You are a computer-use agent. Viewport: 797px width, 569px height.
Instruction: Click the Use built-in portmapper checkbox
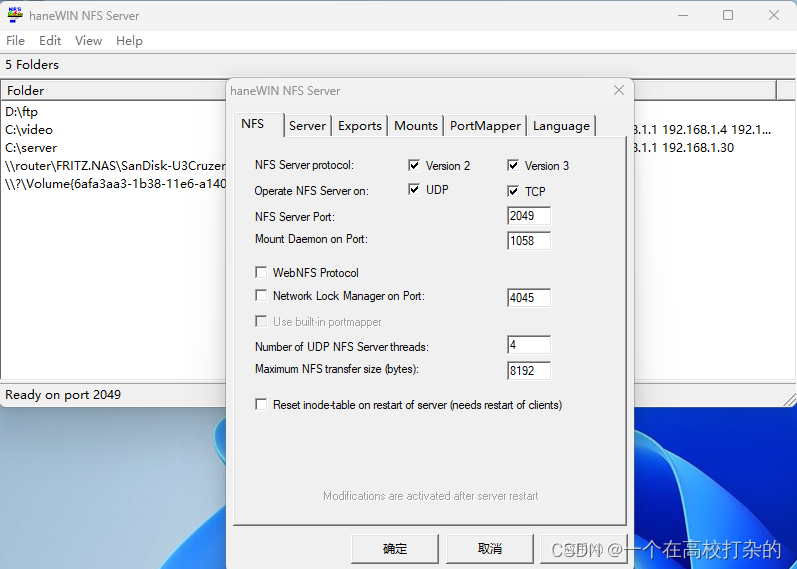coord(261,321)
